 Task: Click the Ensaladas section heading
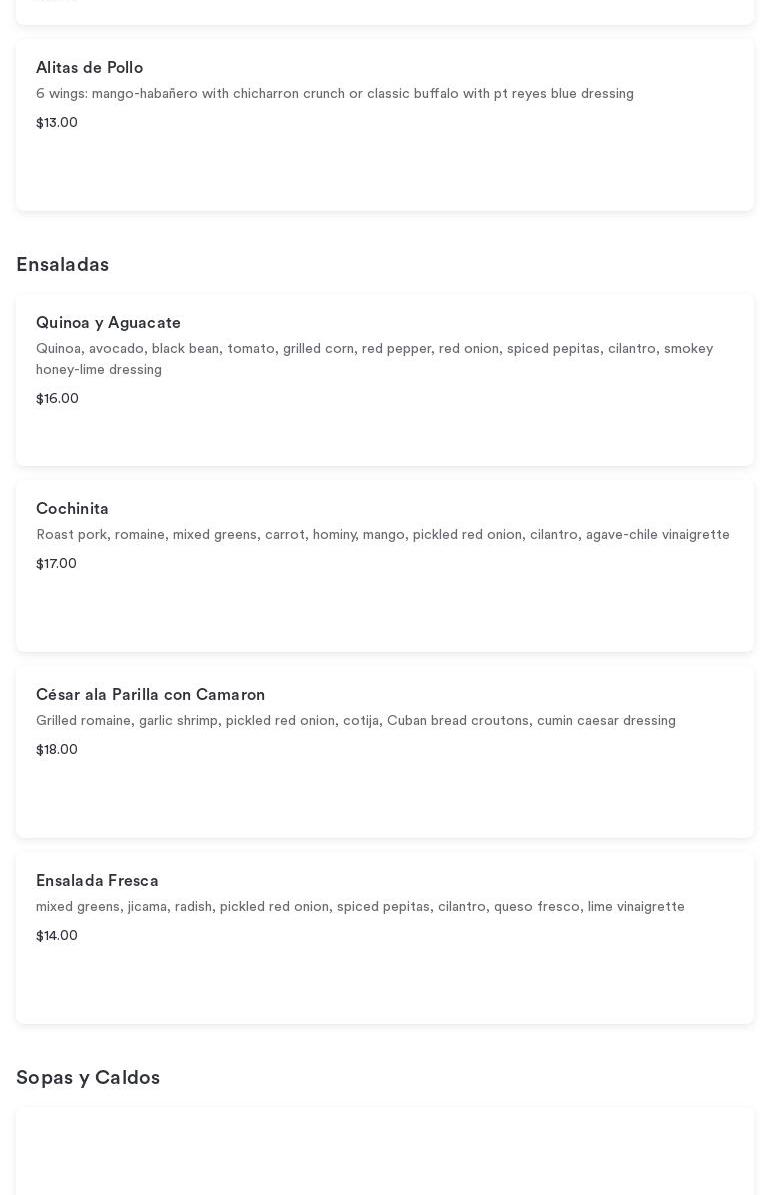point(62,265)
